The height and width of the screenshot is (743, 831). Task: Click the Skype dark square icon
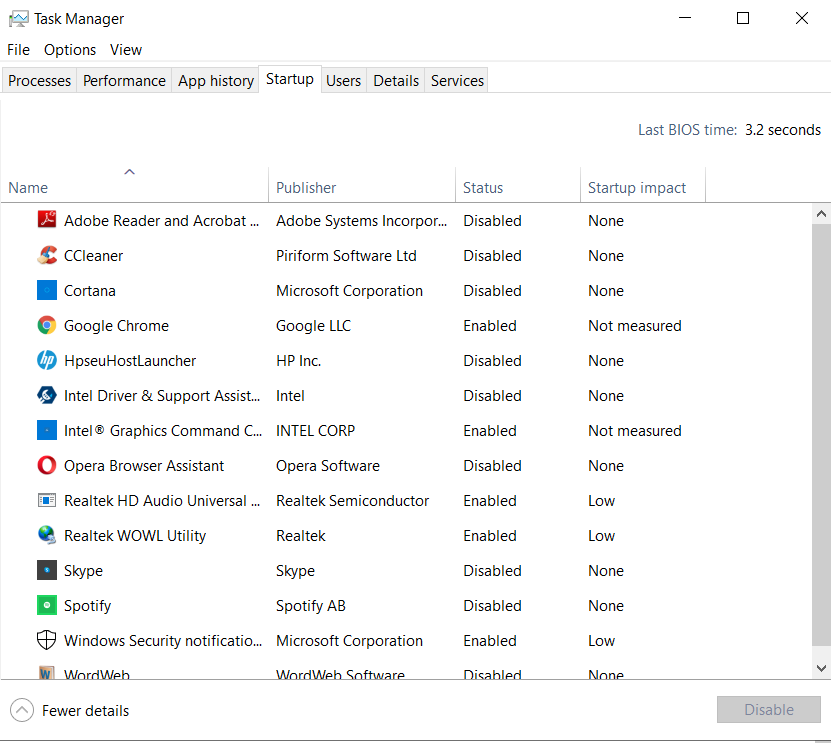[x=47, y=570]
